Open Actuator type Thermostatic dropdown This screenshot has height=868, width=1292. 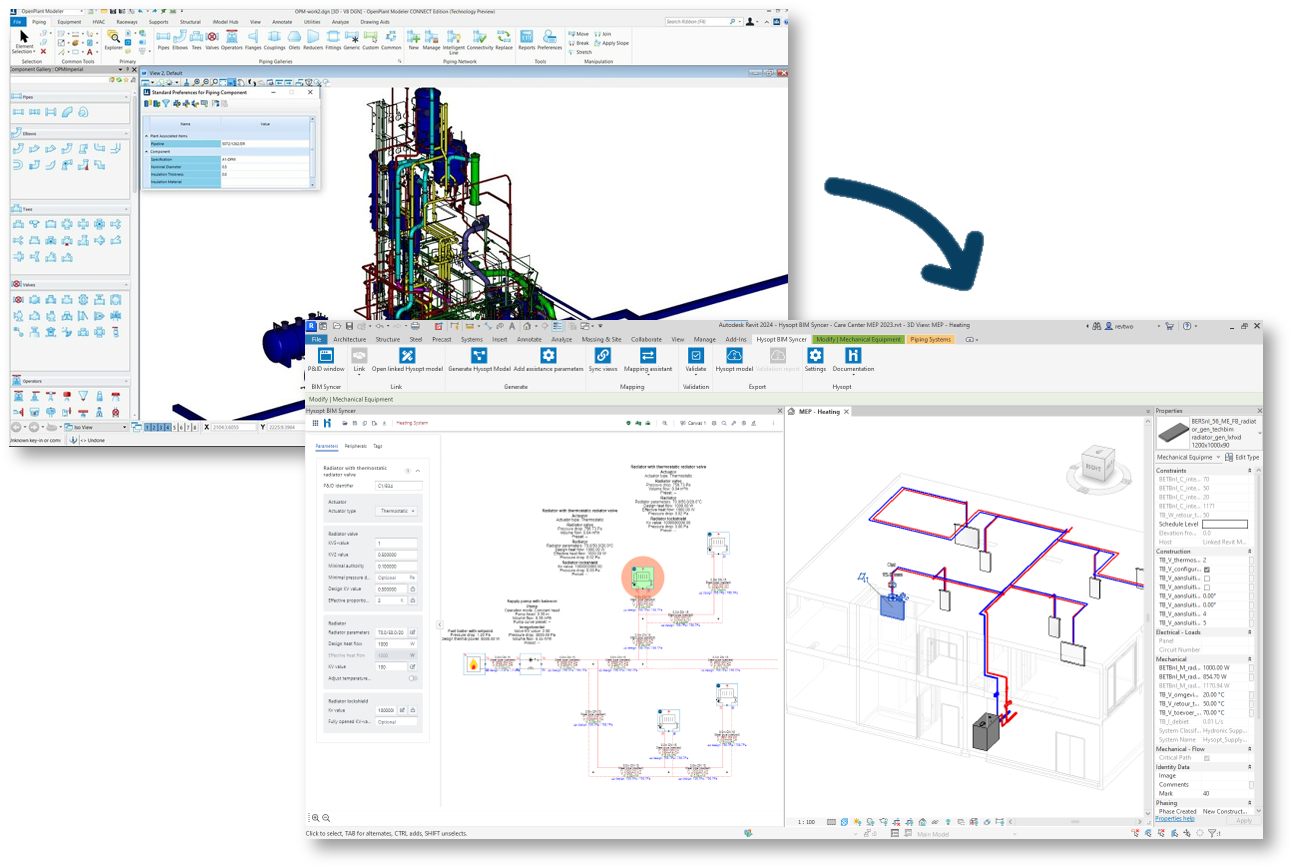[397, 510]
